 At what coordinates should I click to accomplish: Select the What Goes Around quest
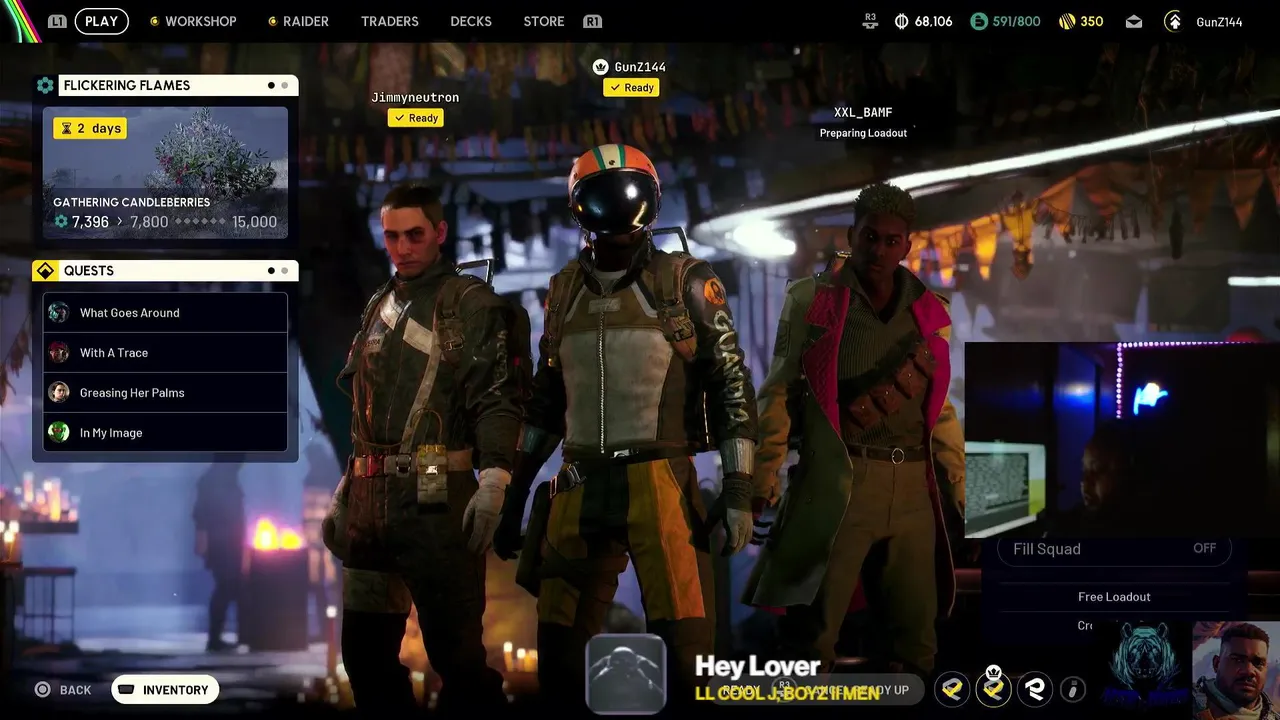(x=165, y=313)
